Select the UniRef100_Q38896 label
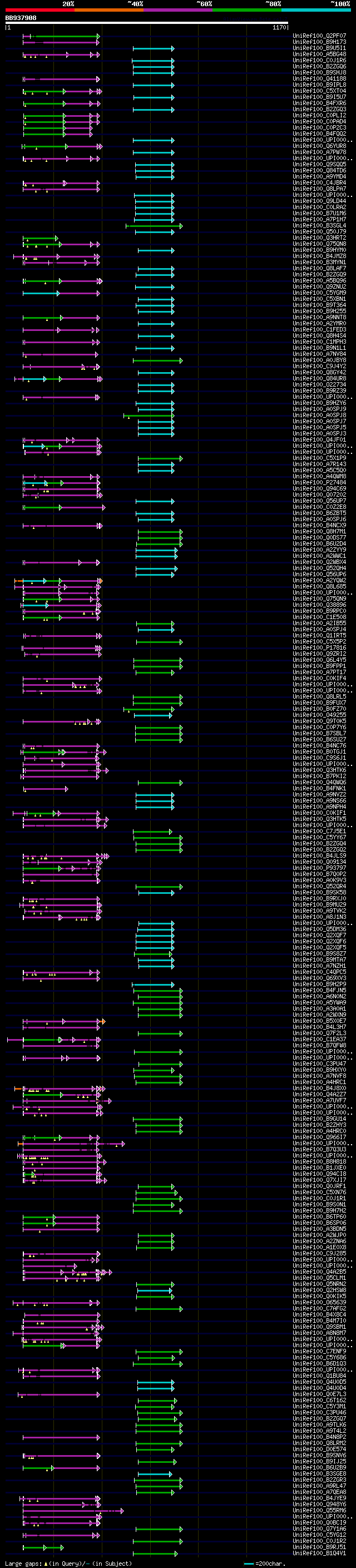Image resolution: width=356 pixels, height=1568 pixels. point(319,605)
